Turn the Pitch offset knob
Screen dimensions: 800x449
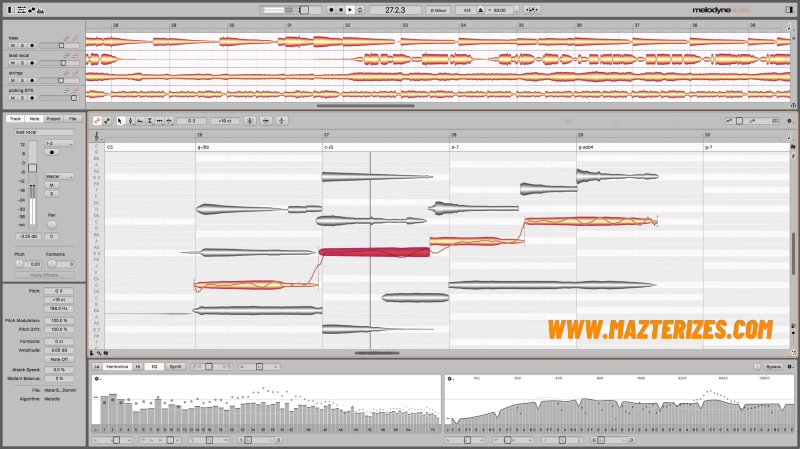click(x=19, y=264)
